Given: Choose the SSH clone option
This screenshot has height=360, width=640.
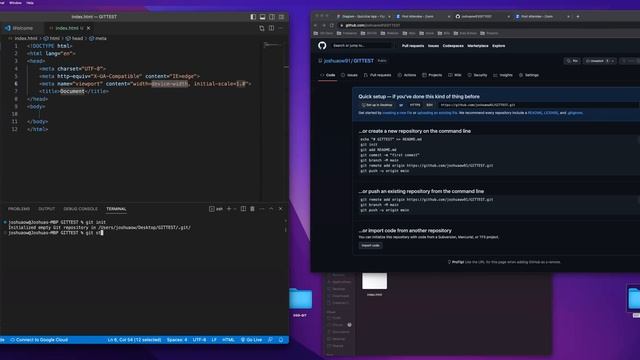Looking at the screenshot, I should tap(429, 105).
